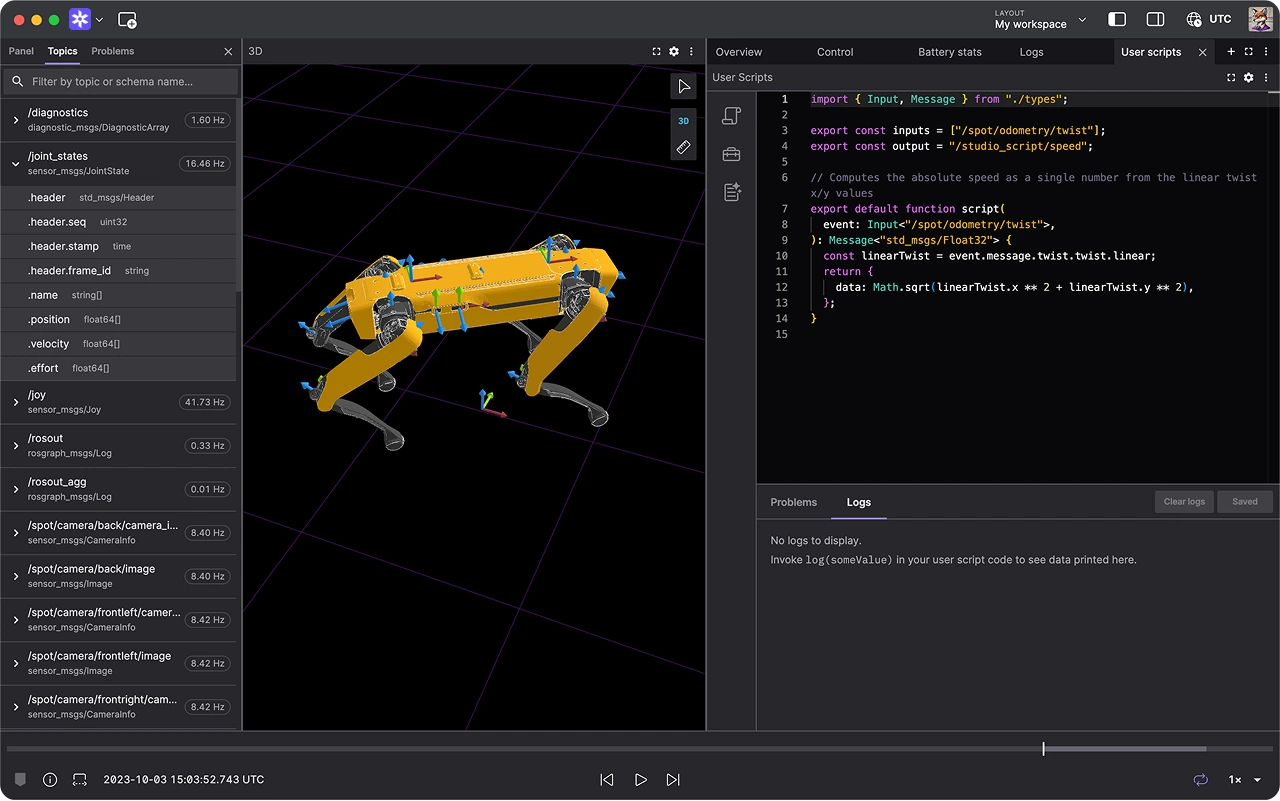This screenshot has height=801, width=1280.
Task: Open the Utilities toolbox icon in User Scripts
Action: pyautogui.click(x=731, y=153)
